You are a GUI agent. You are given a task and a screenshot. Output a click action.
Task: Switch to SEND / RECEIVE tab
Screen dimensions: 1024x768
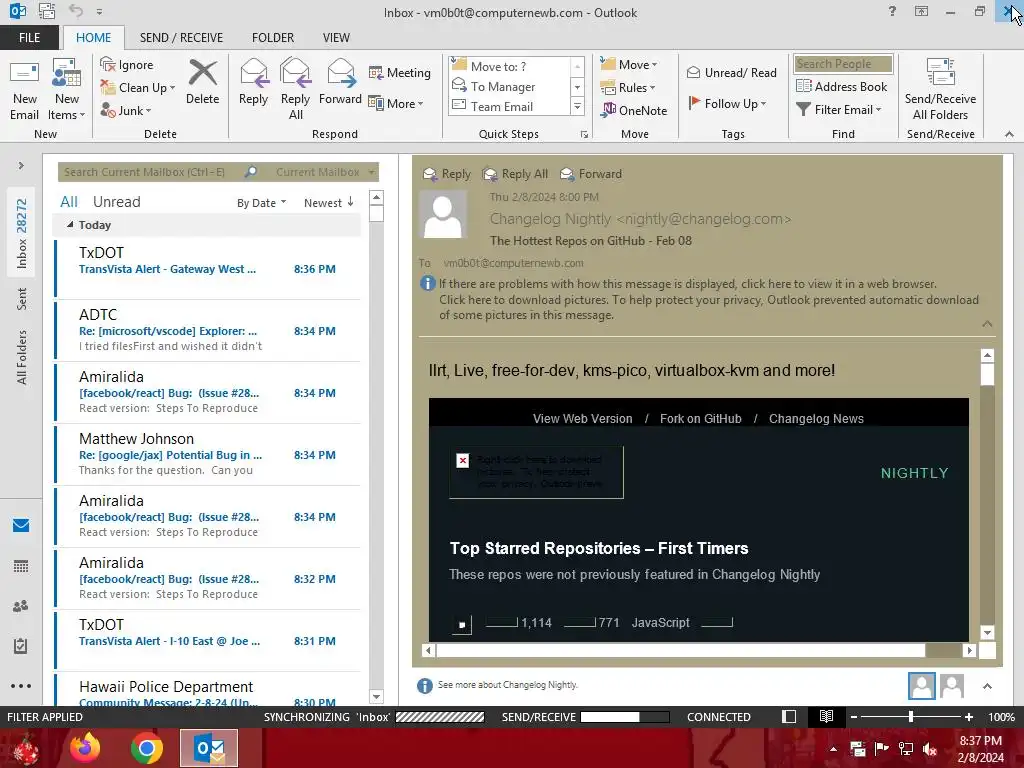pos(181,38)
